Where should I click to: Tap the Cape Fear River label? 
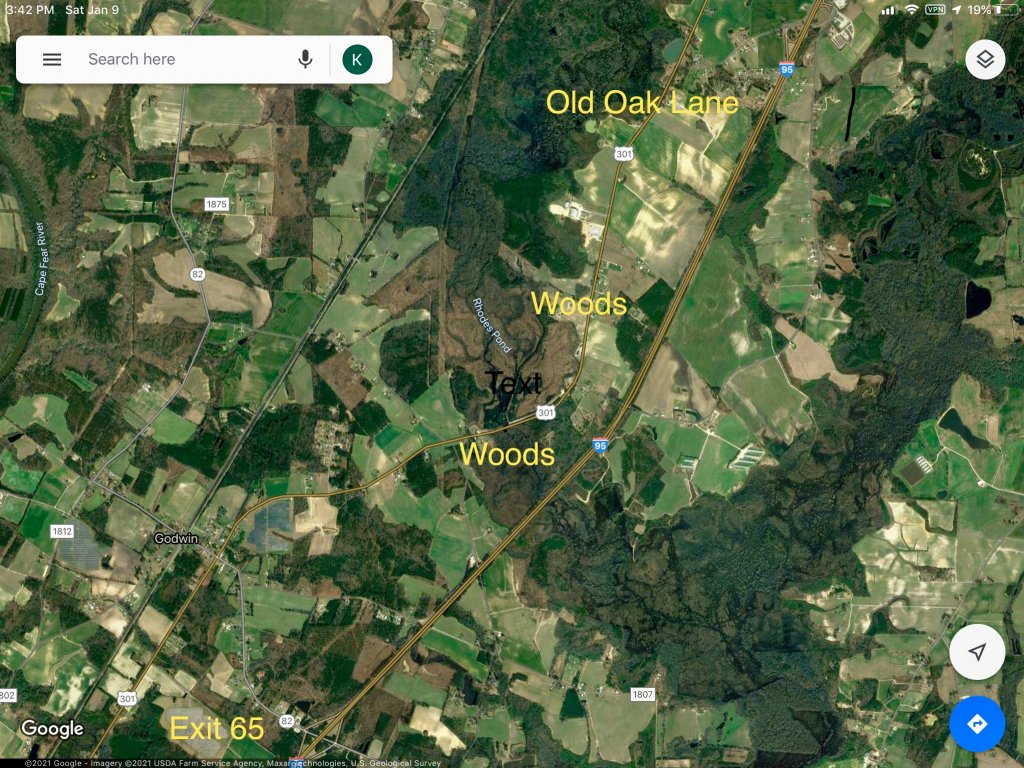point(40,259)
